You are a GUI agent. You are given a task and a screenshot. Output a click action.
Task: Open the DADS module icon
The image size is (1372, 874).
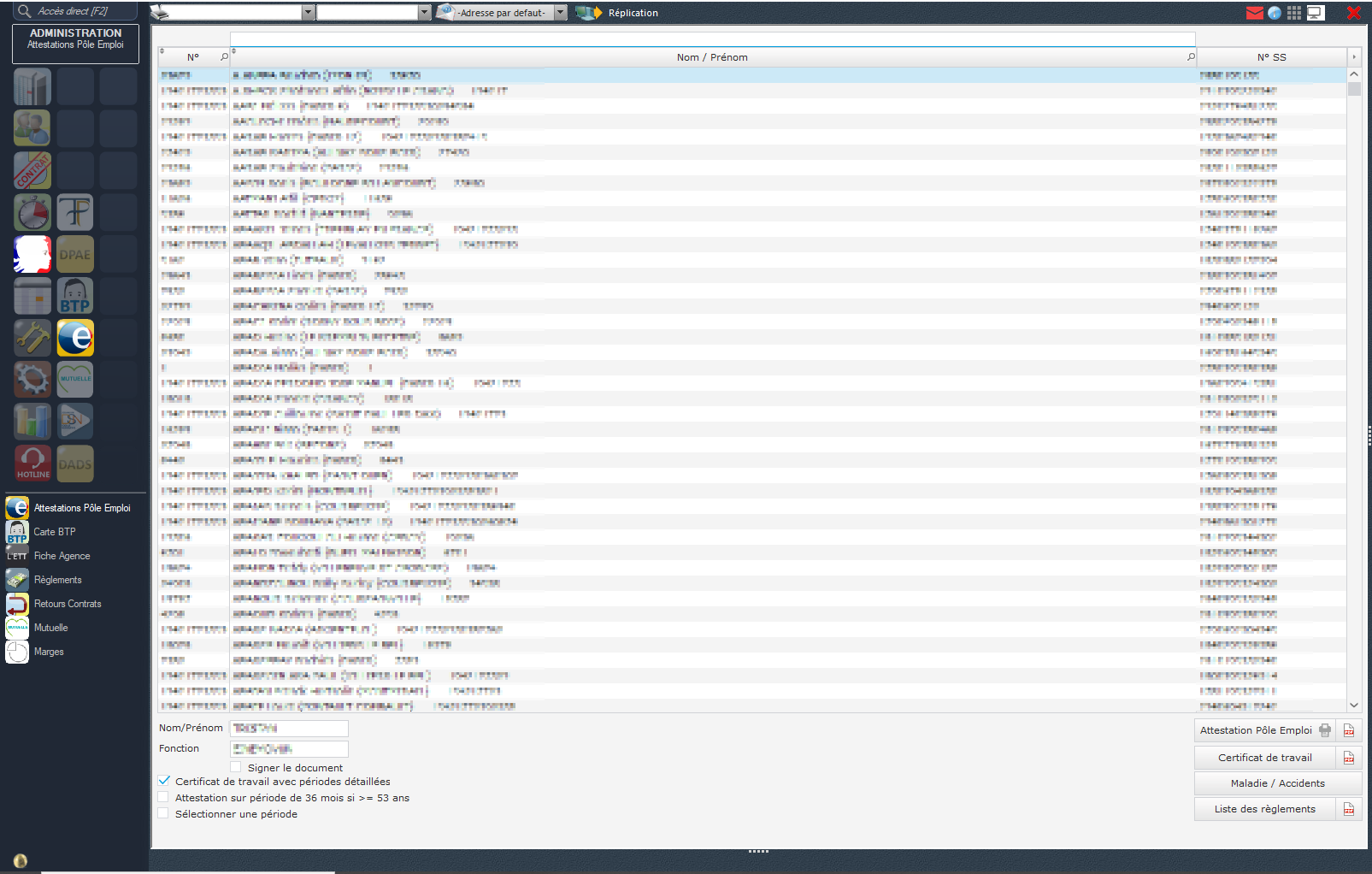pos(75,464)
